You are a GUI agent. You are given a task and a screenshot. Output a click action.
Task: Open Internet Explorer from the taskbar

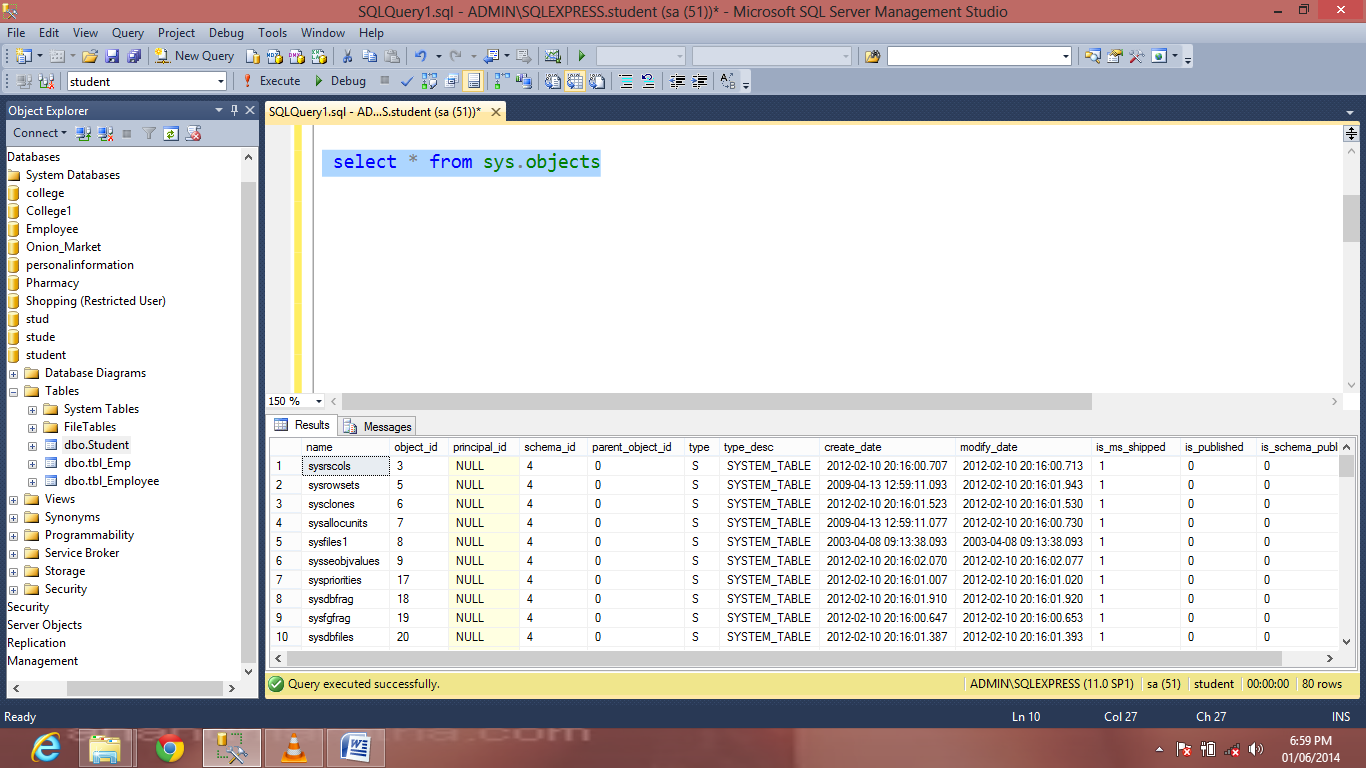(47, 748)
